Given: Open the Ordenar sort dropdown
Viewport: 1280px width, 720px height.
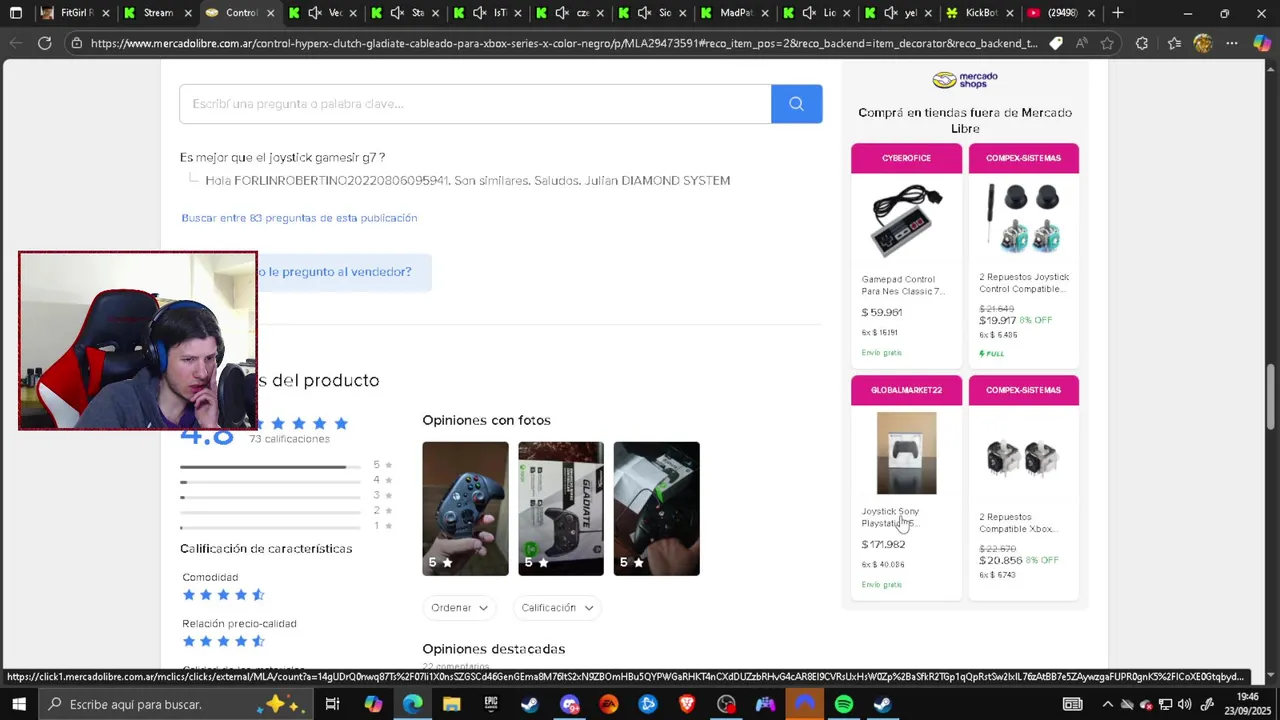Looking at the screenshot, I should pos(459,608).
